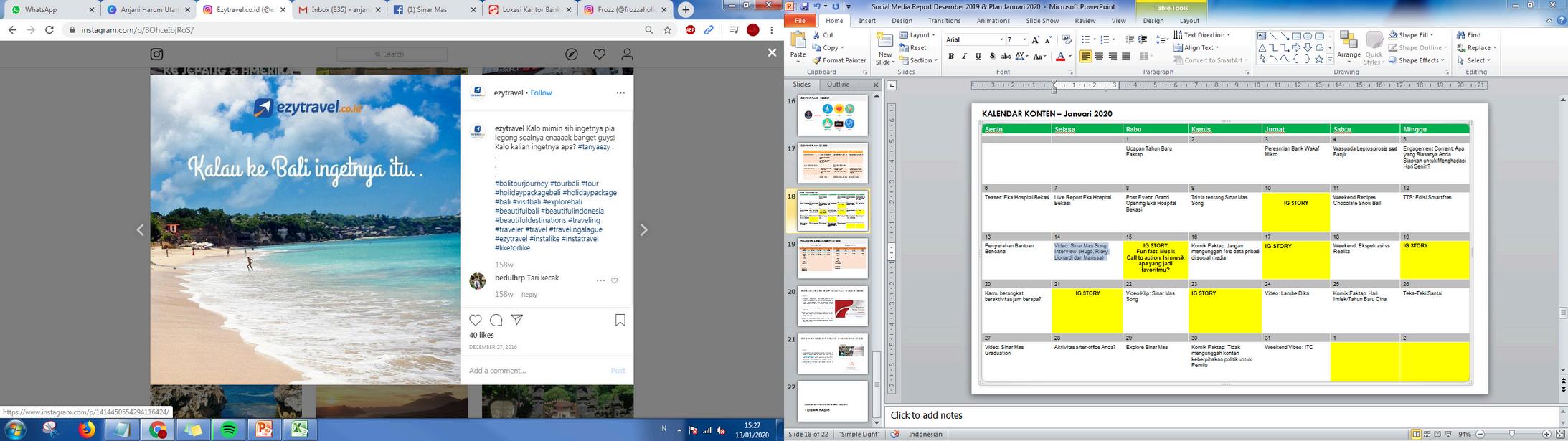Expand the Section dropdown
Image resolution: width=1568 pixels, height=441 pixels.
pos(918,60)
